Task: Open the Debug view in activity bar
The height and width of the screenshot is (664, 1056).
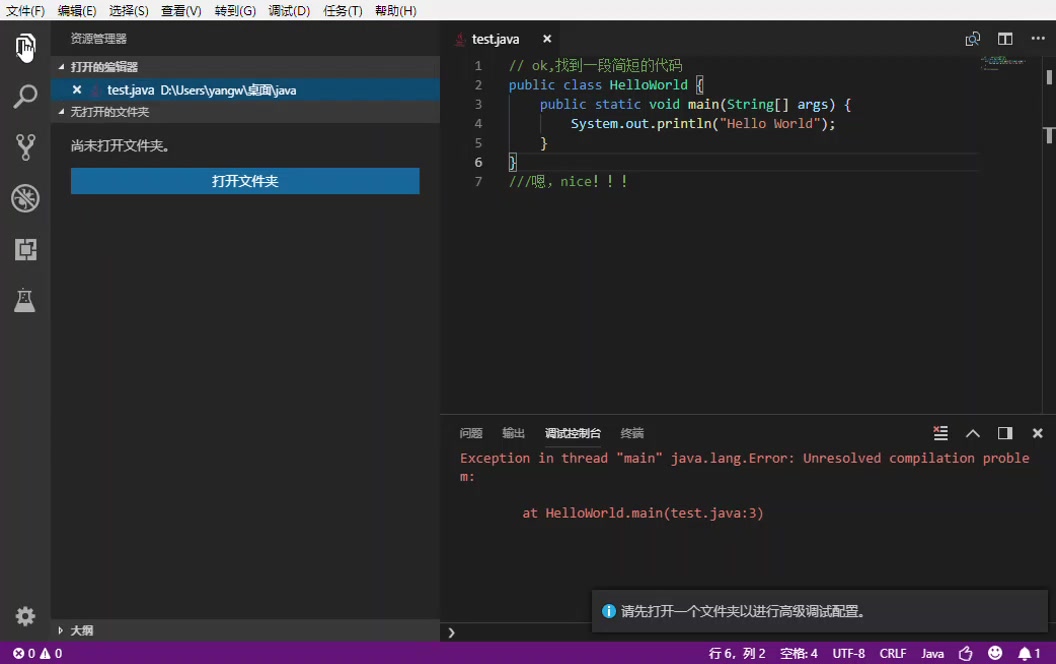Action: pos(25,198)
